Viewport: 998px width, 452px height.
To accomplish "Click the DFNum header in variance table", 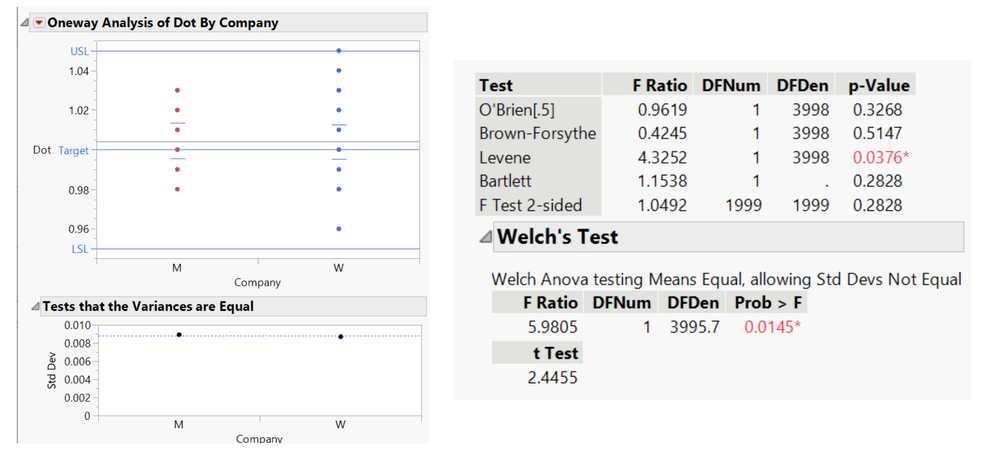I will click(x=731, y=85).
